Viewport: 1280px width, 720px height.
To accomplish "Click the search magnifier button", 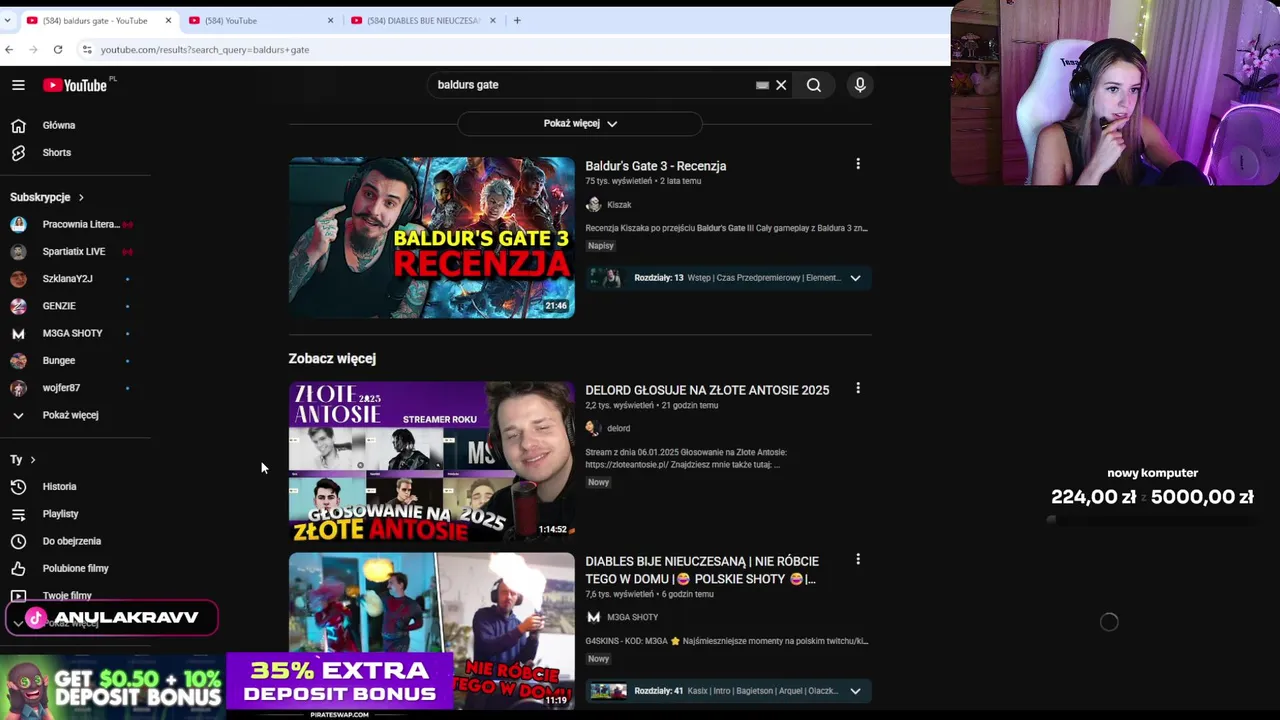I will [x=814, y=85].
